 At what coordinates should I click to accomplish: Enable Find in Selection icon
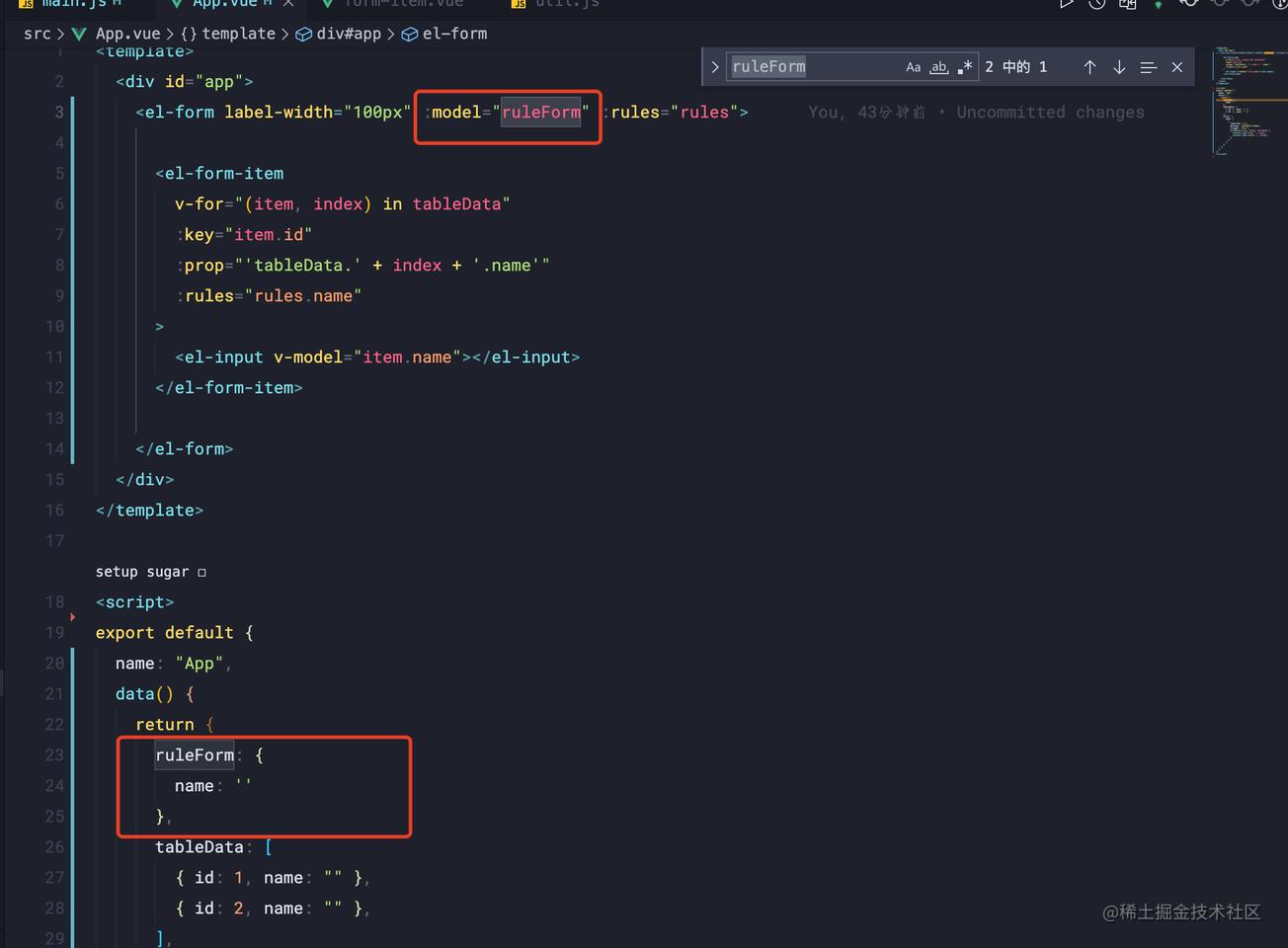1148,67
